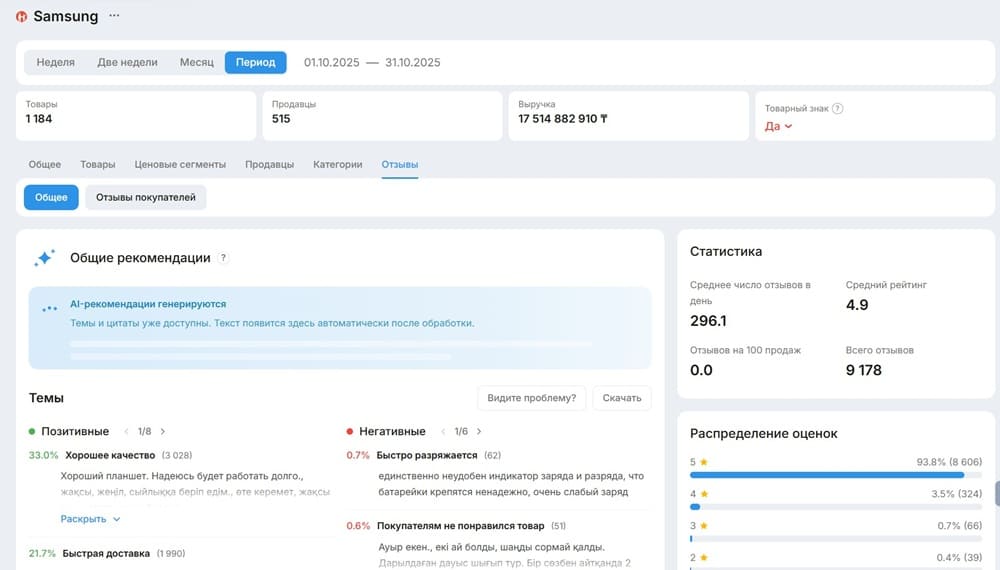1000x570 pixels.
Task: Open the Товарный знак Да dropdown
Action: [778, 126]
